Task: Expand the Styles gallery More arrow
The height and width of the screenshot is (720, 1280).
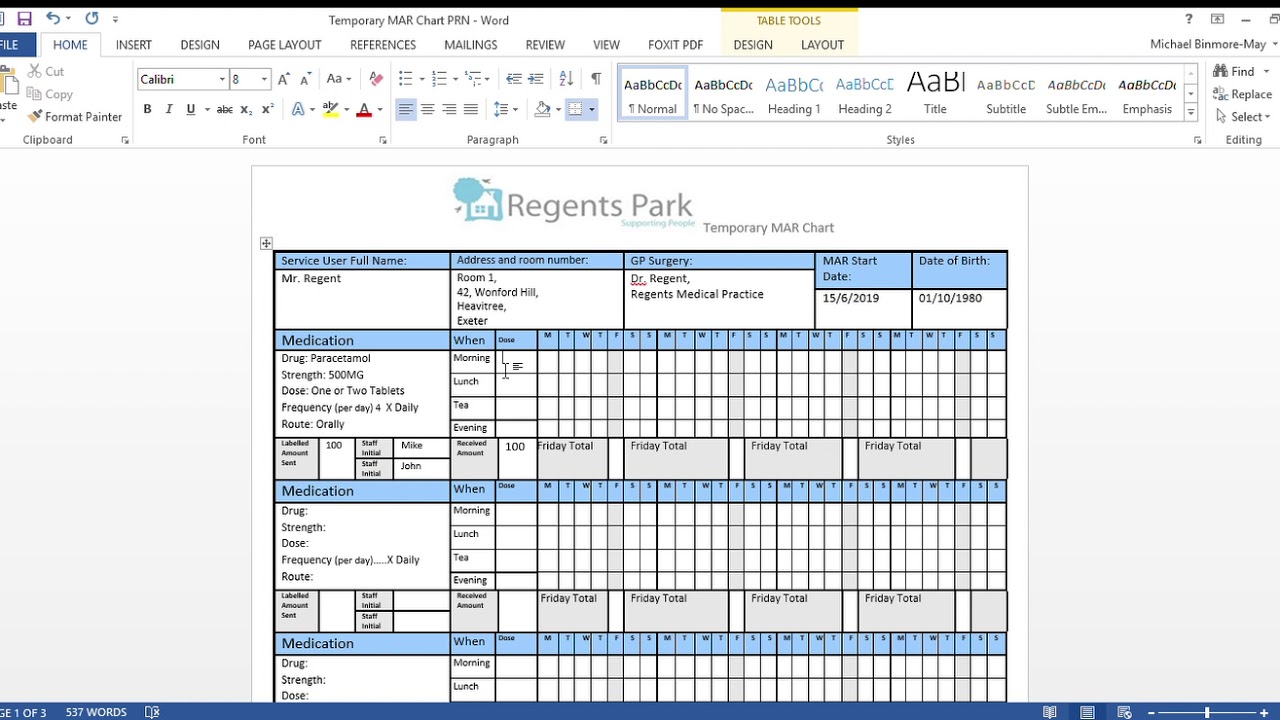Action: [x=1191, y=113]
